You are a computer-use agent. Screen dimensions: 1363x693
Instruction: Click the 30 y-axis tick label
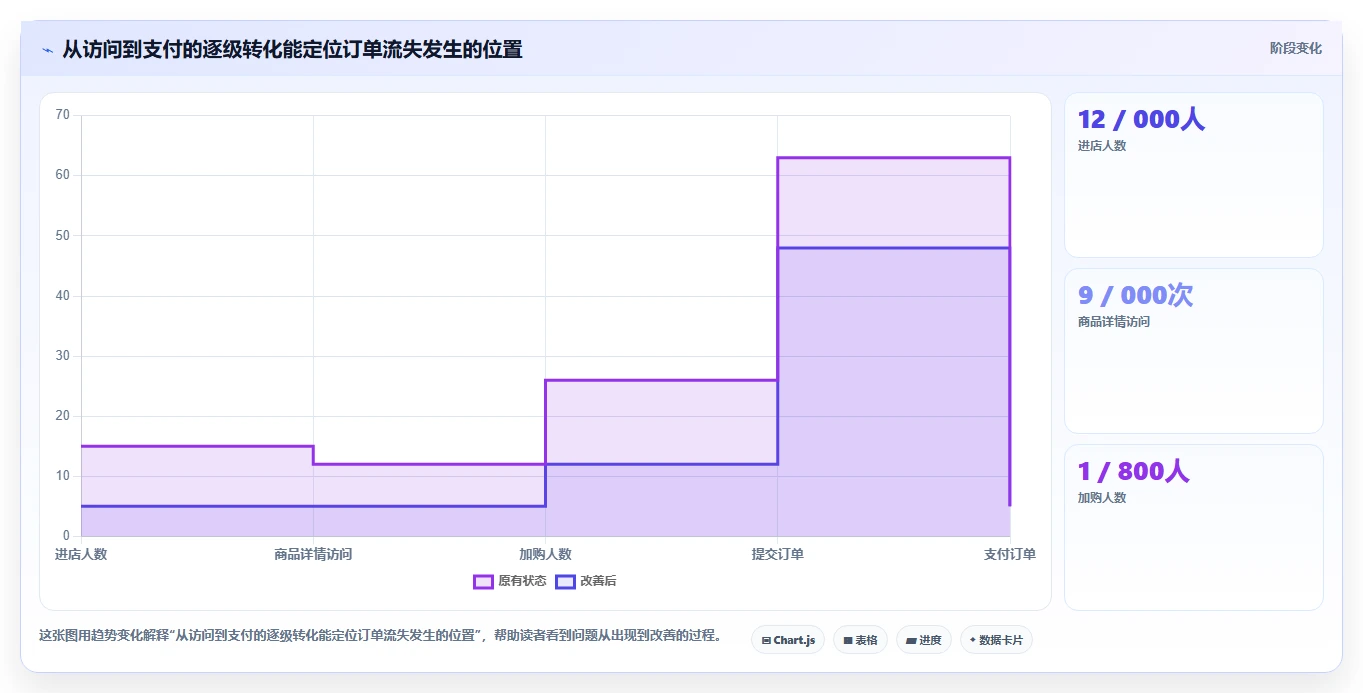coord(62,356)
